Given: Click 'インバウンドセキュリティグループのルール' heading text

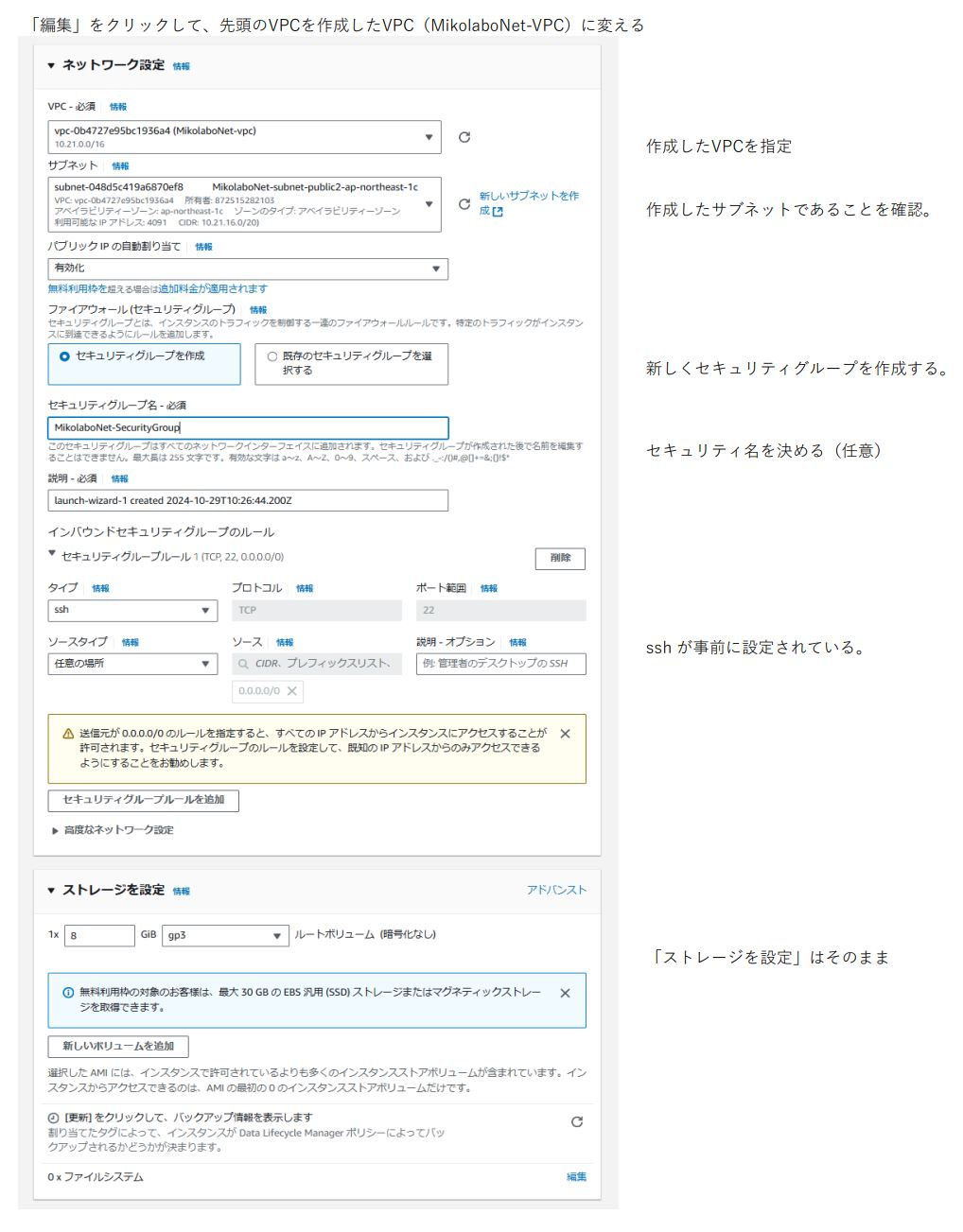Looking at the screenshot, I should 161,532.
